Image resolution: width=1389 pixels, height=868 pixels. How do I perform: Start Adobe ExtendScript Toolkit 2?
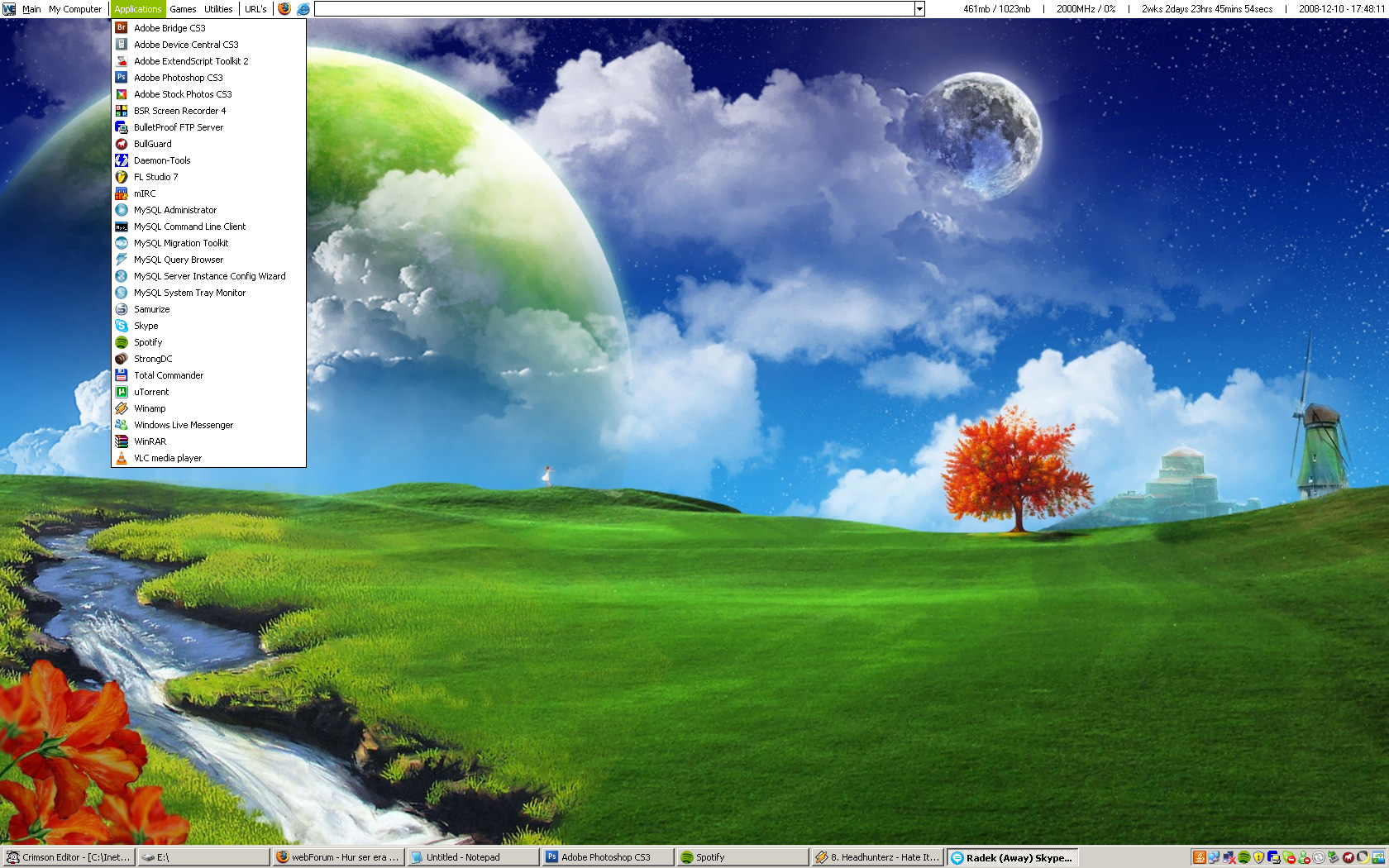tap(209, 61)
